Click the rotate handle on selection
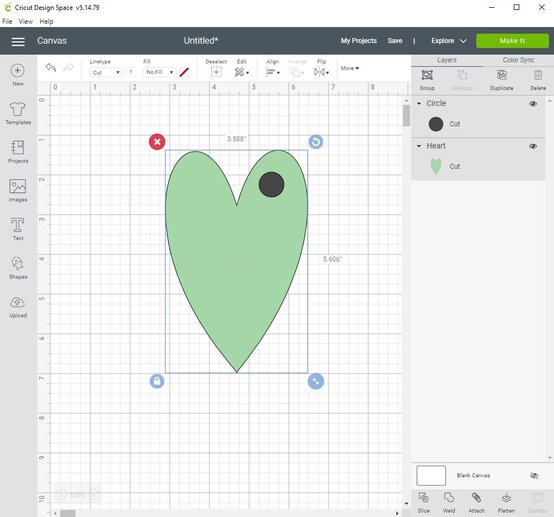 click(x=316, y=142)
